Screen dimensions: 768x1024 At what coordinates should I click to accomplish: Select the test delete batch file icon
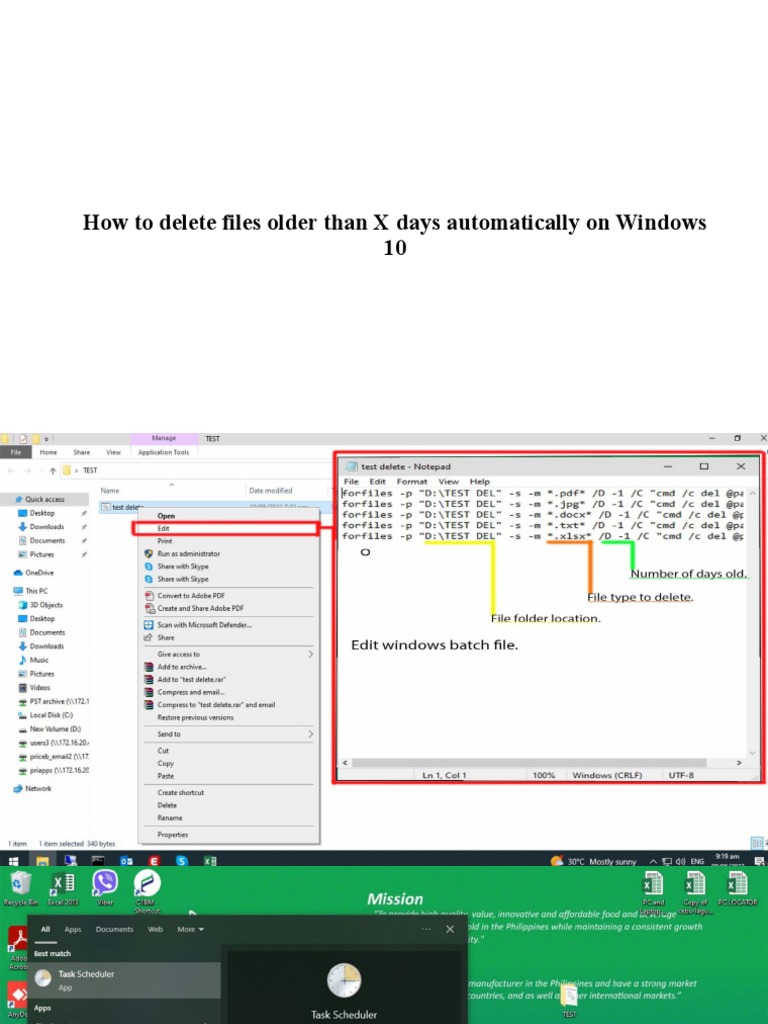(x=106, y=507)
